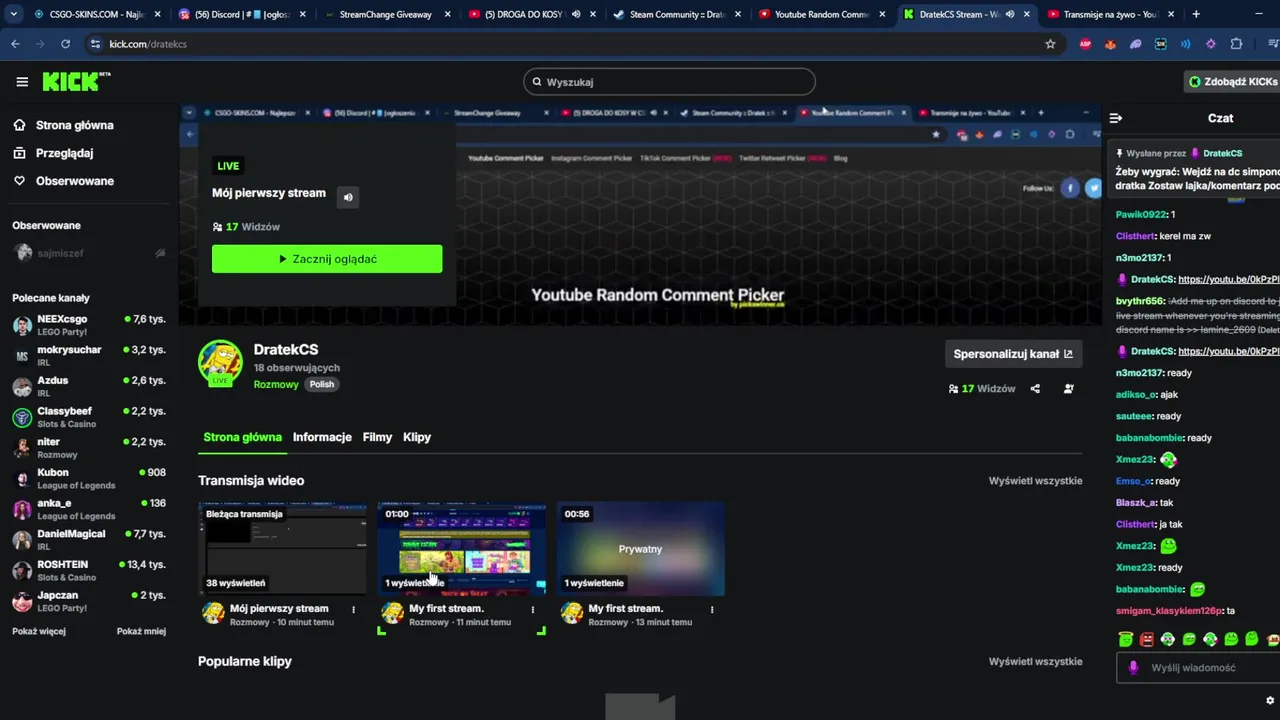Open options for 'Mój pierwszy stream' video
This screenshot has height=720, width=1280.
[x=353, y=609]
